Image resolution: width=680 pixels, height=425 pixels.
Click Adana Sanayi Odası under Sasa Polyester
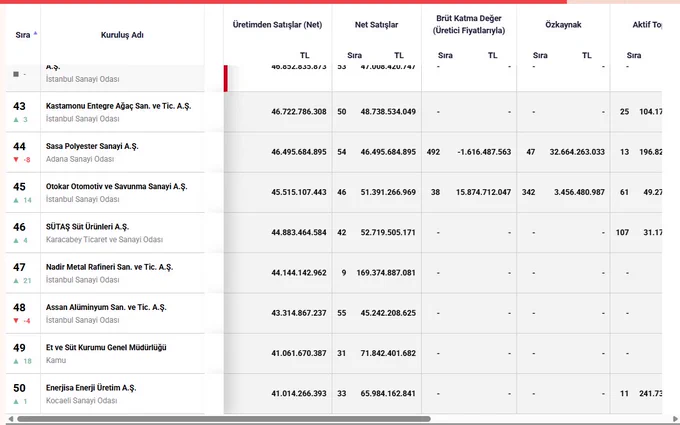pos(80,159)
